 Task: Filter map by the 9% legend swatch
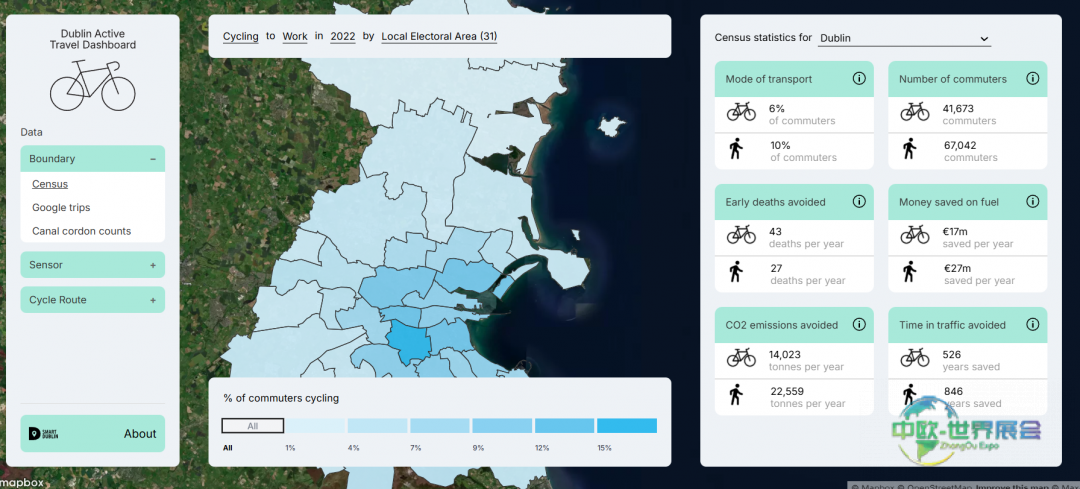pos(502,426)
